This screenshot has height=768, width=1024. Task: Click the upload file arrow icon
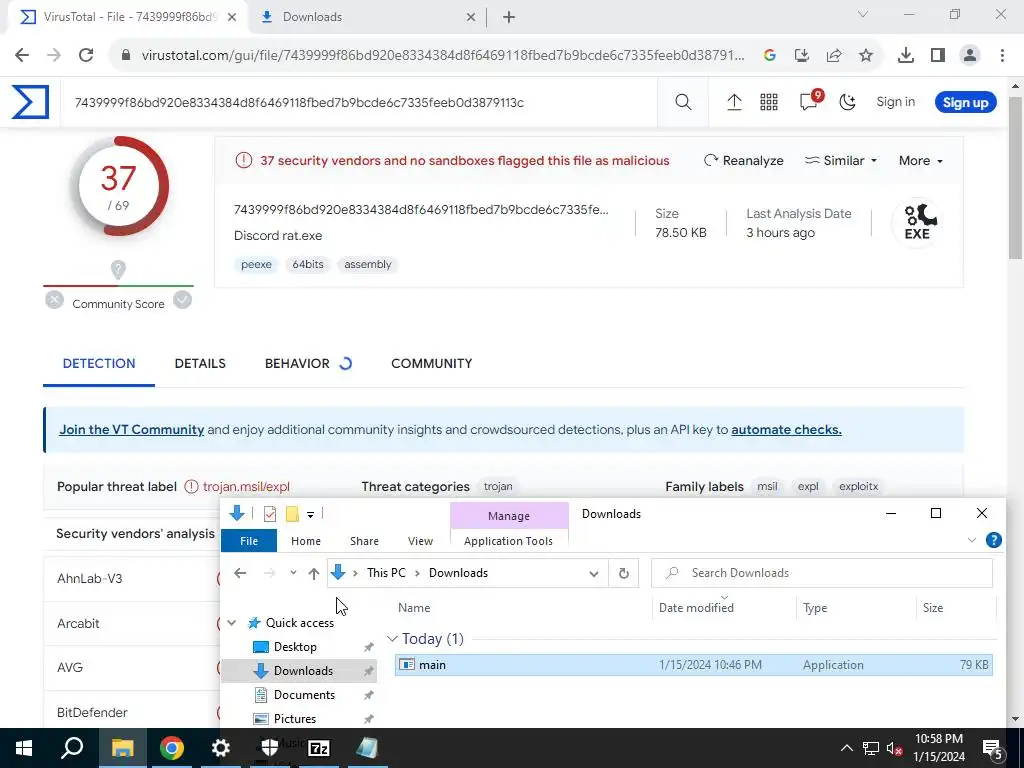[734, 102]
